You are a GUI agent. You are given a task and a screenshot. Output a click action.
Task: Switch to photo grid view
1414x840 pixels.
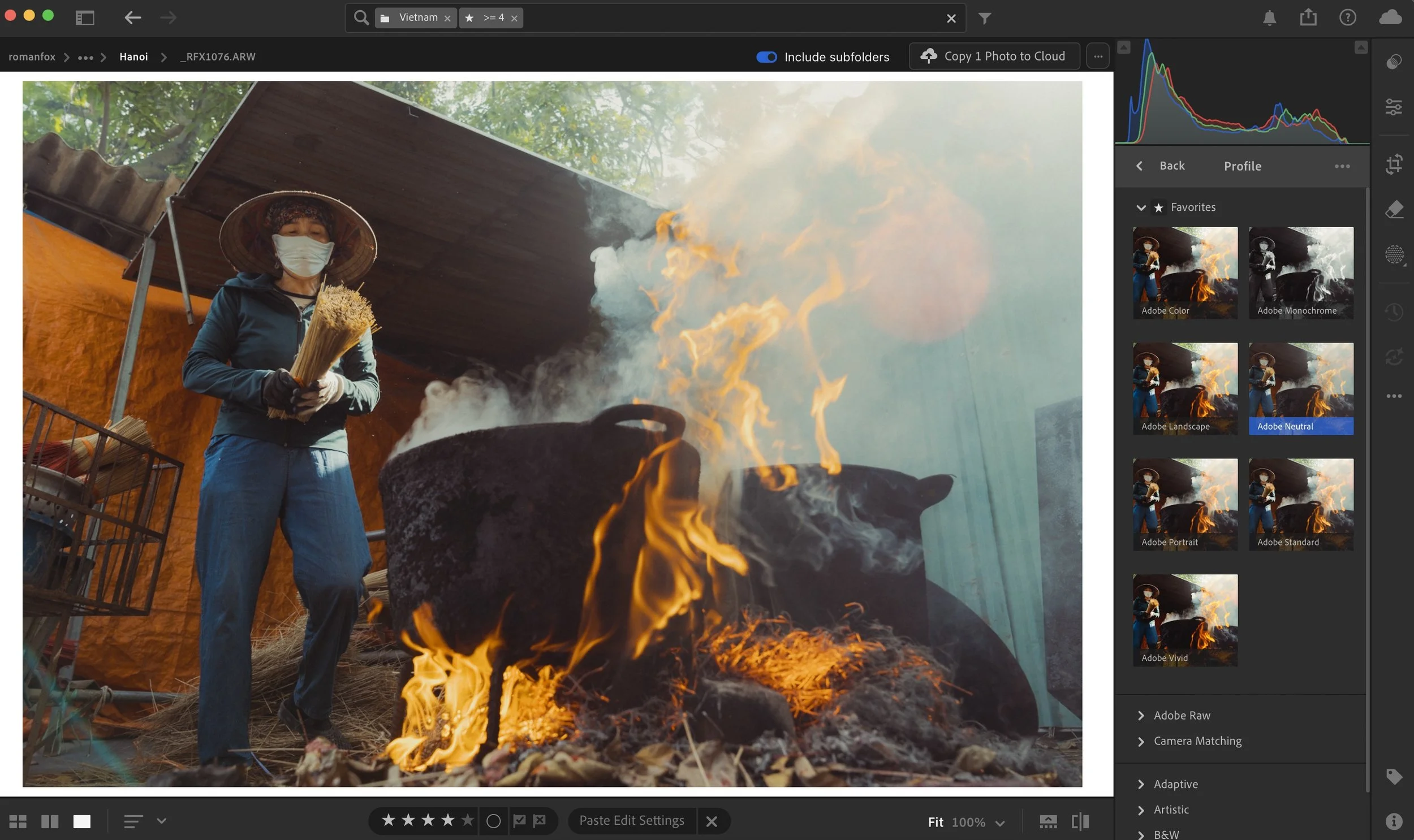pyautogui.click(x=18, y=821)
